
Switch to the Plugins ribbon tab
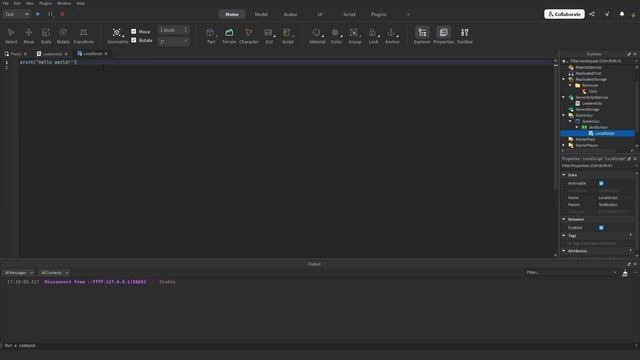[378, 14]
